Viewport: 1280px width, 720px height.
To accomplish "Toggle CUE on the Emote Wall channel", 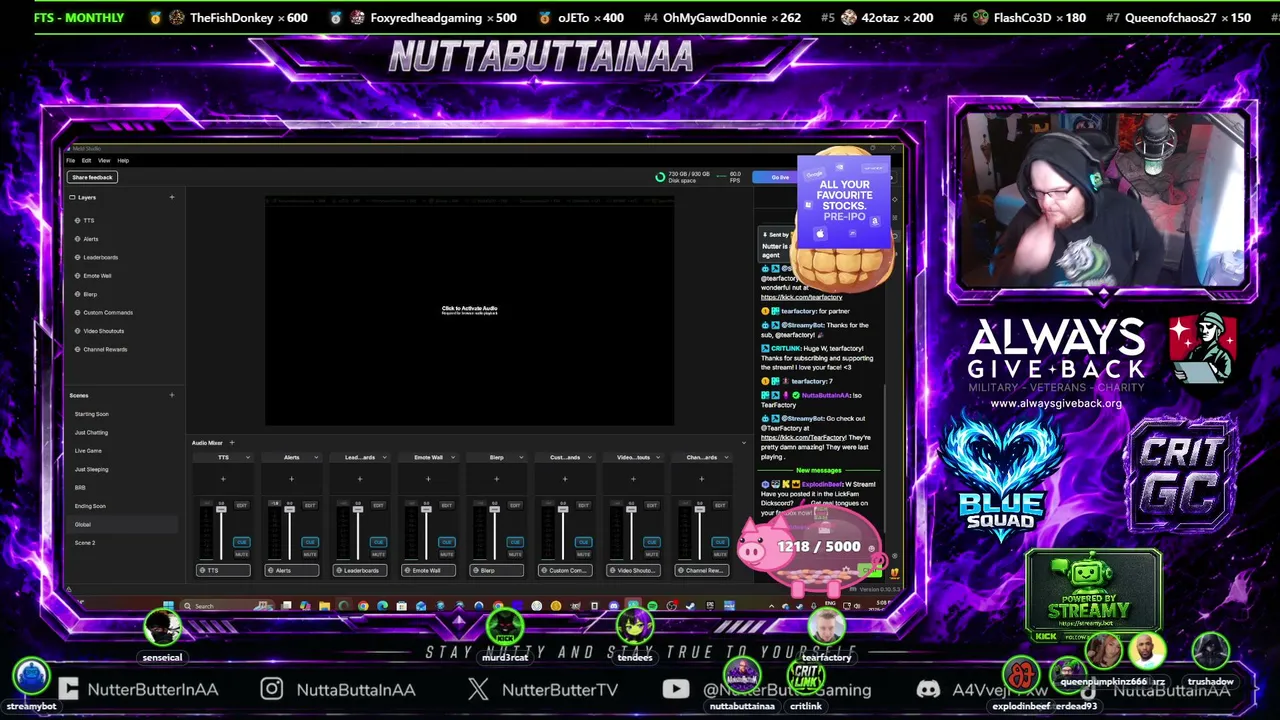I will tap(446, 542).
